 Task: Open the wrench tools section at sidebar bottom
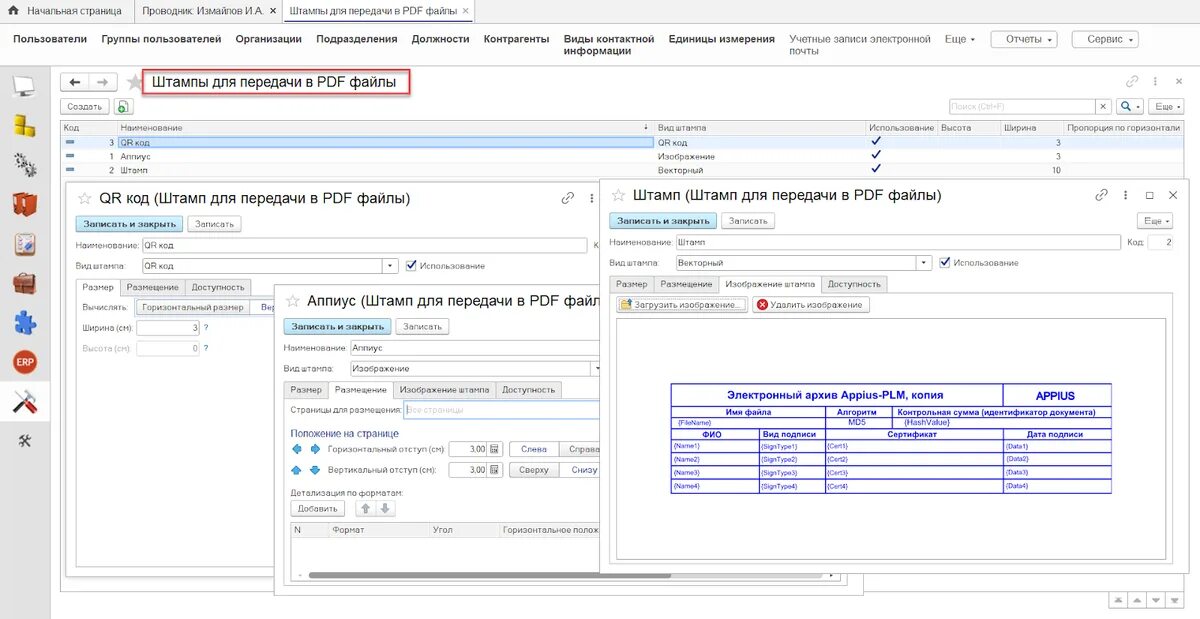(x=24, y=442)
